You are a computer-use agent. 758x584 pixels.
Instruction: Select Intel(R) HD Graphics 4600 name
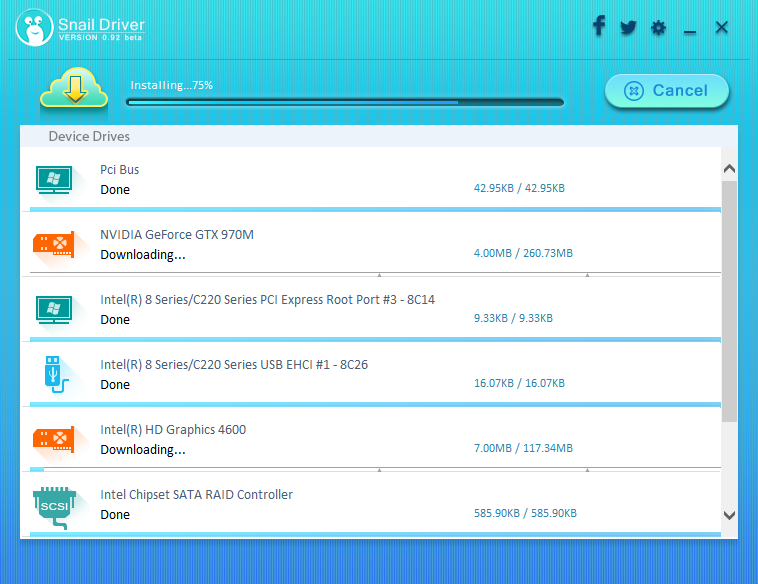tap(173, 430)
